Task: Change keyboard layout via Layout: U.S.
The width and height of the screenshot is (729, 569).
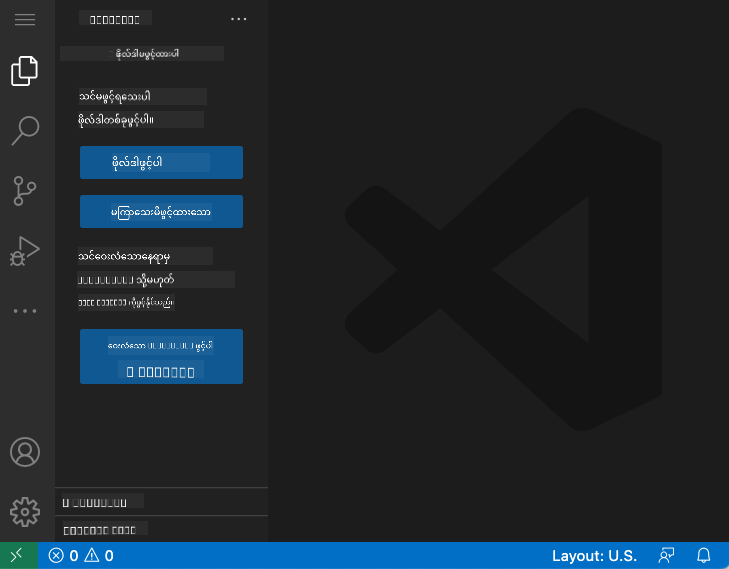Action: coord(594,555)
